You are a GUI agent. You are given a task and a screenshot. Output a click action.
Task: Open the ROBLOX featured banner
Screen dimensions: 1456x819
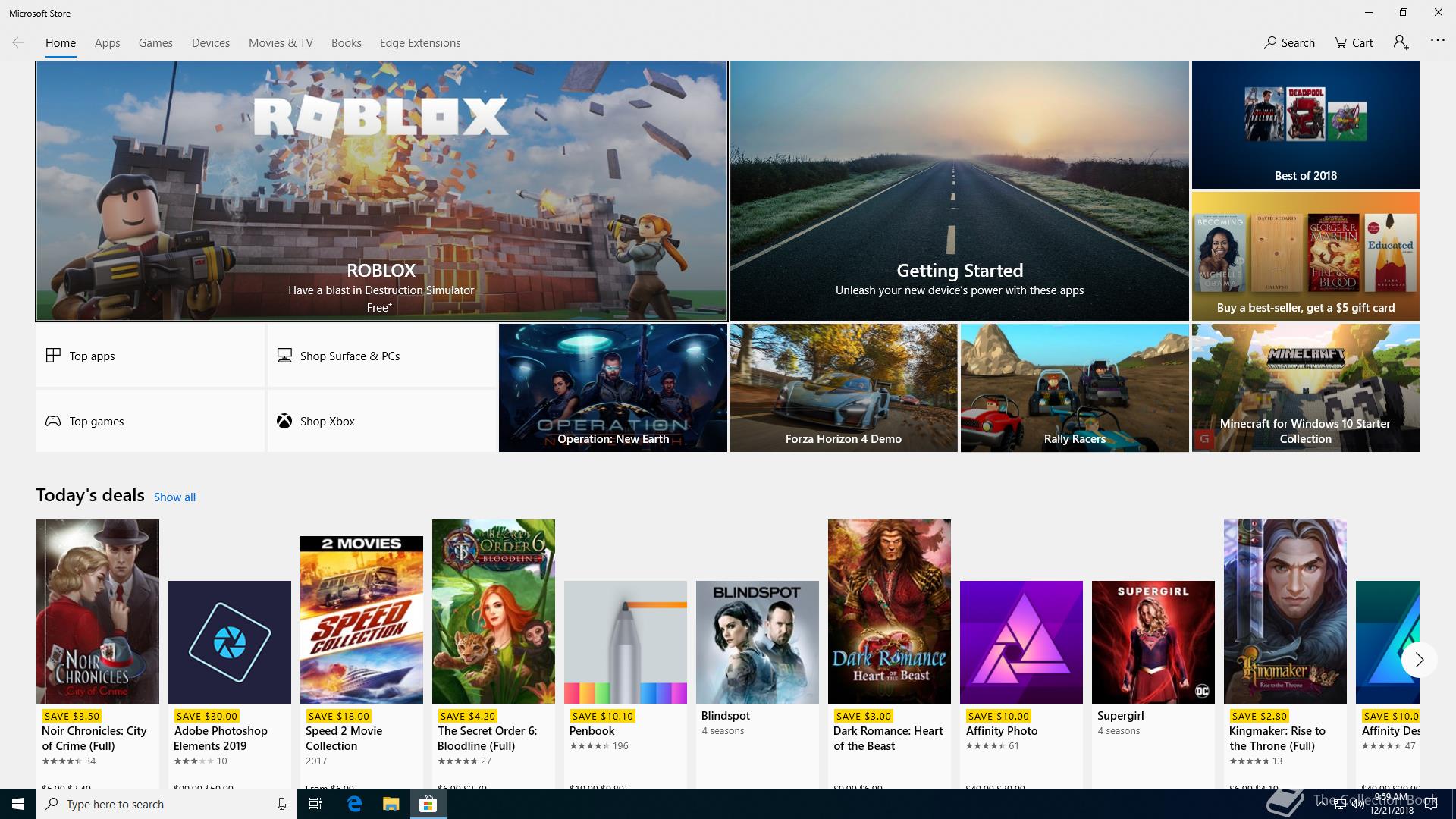(381, 191)
